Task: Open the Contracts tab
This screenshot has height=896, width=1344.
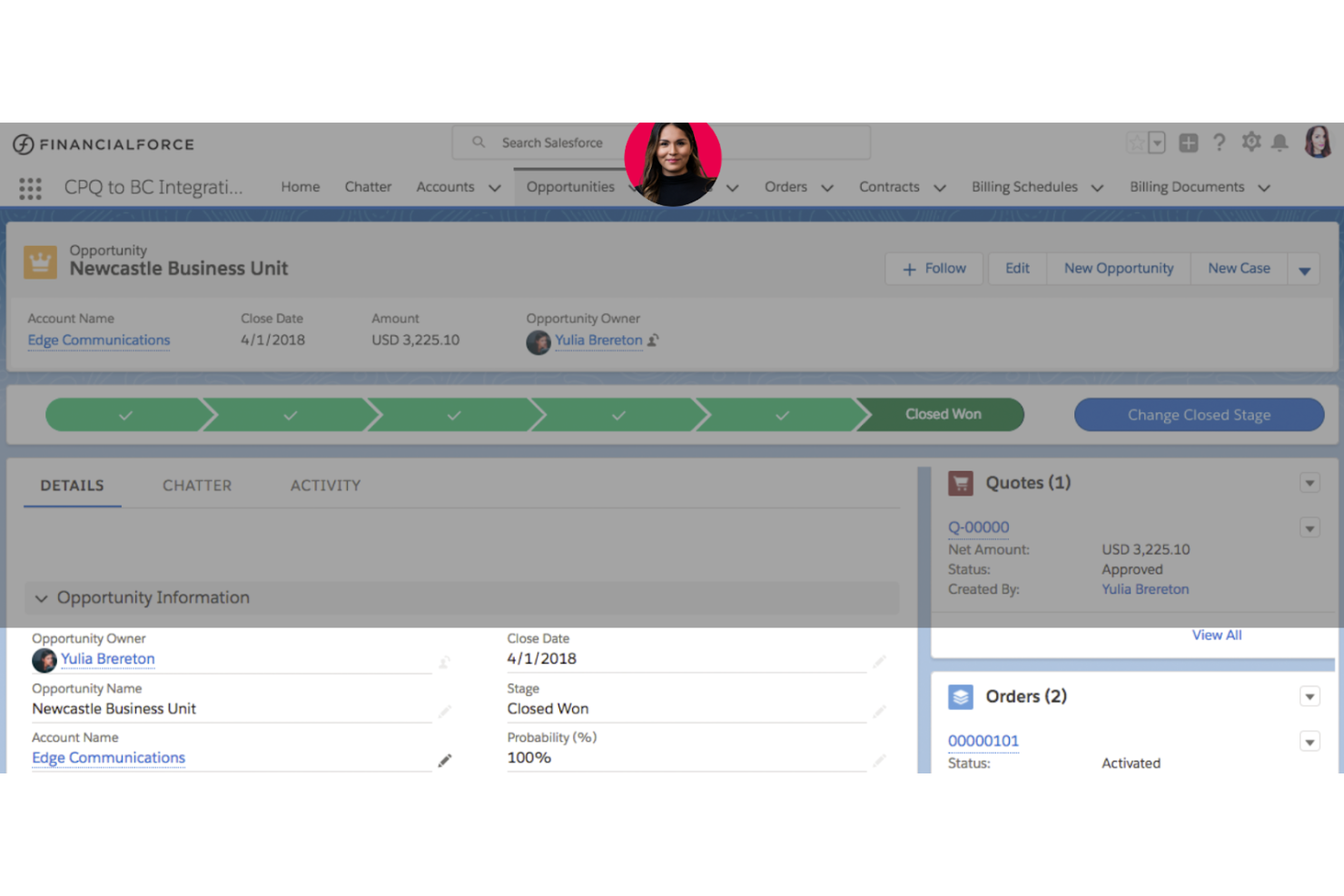Action: [x=889, y=187]
